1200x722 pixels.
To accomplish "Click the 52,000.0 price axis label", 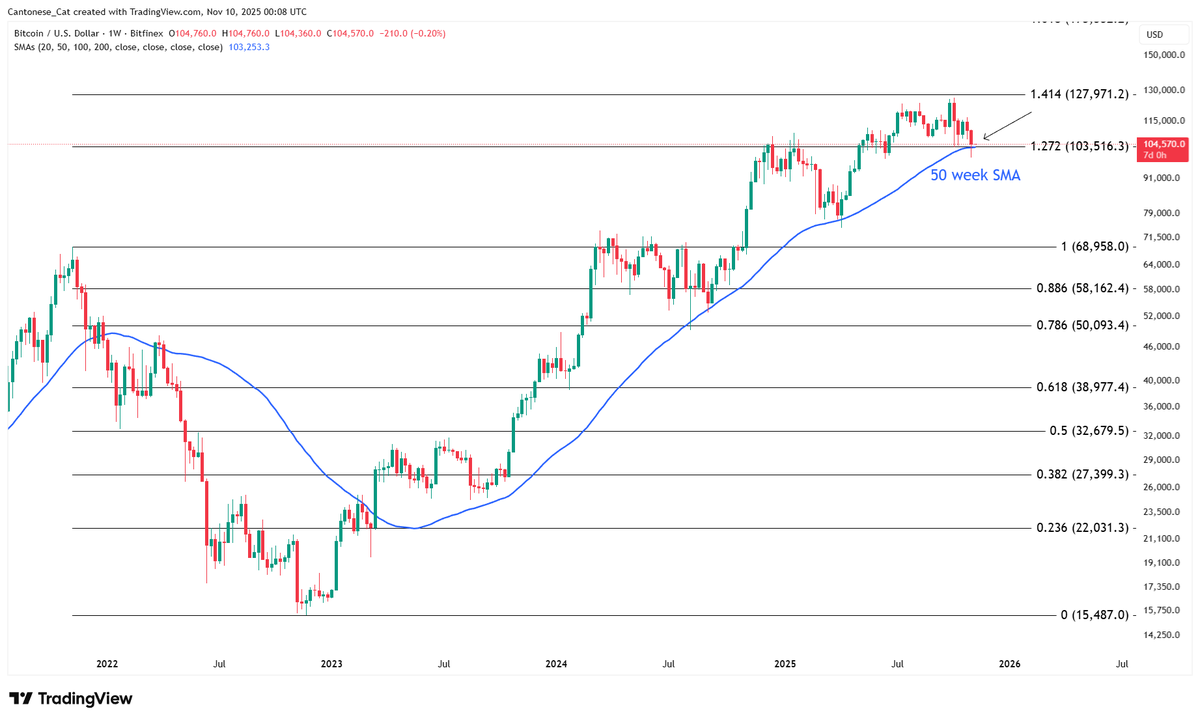I will [x=1163, y=317].
